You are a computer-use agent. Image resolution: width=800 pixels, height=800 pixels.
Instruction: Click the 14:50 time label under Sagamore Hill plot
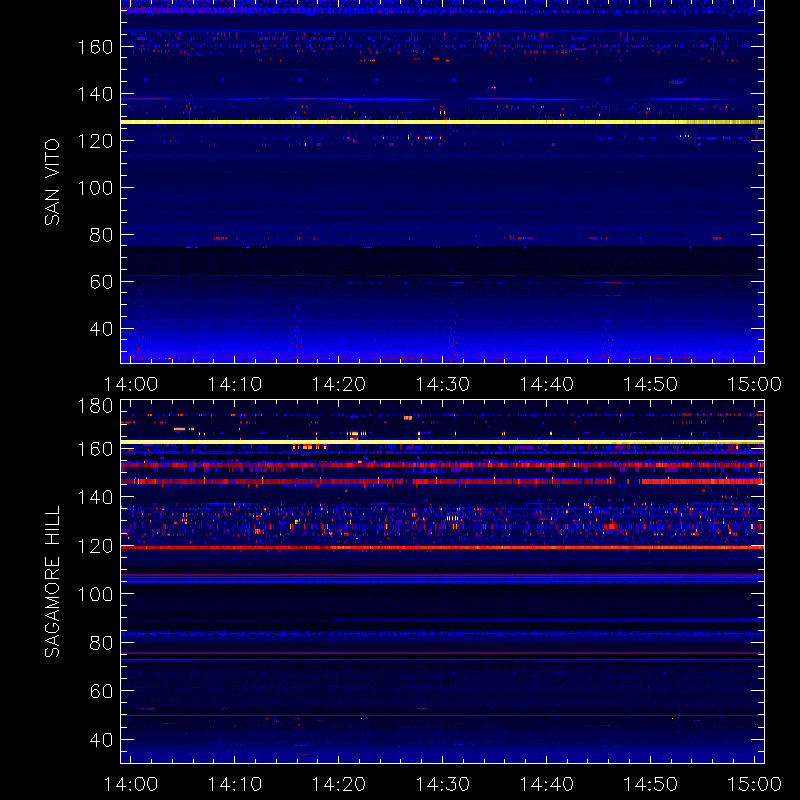coord(651,784)
